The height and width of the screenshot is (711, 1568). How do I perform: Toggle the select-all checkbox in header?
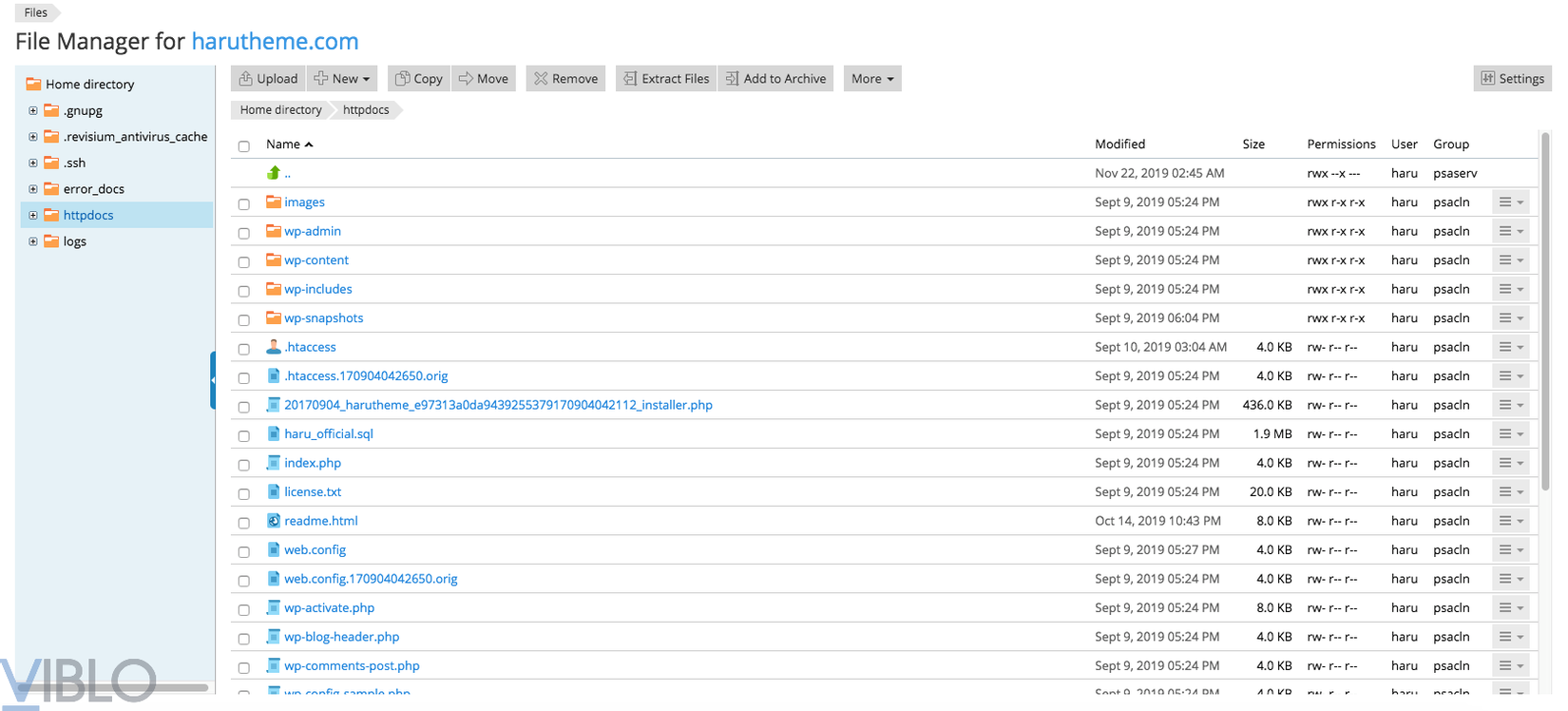pyautogui.click(x=244, y=146)
